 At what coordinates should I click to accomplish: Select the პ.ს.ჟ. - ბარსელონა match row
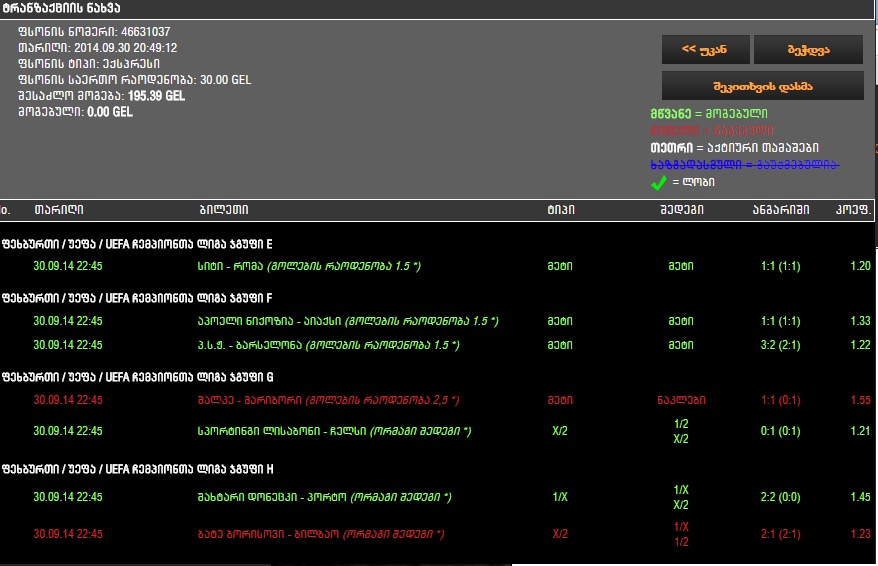tap(437, 345)
